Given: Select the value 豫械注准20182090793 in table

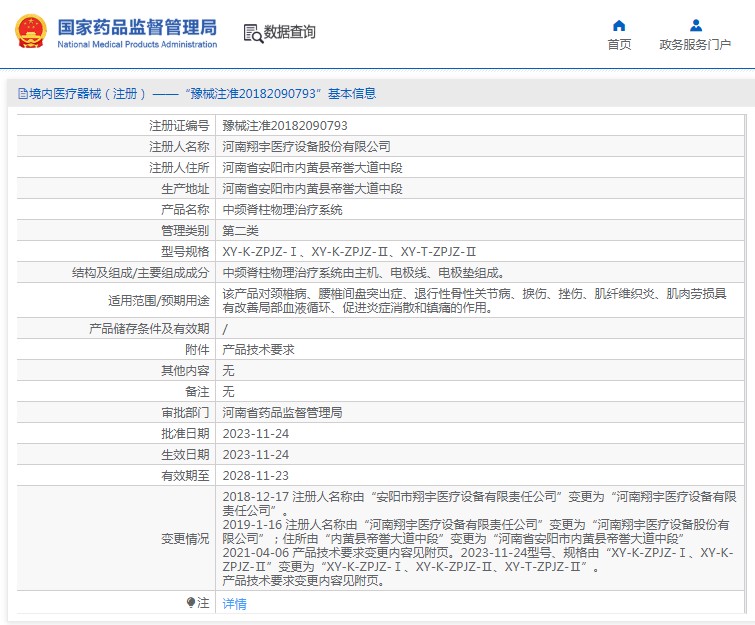Looking at the screenshot, I should (x=285, y=126).
